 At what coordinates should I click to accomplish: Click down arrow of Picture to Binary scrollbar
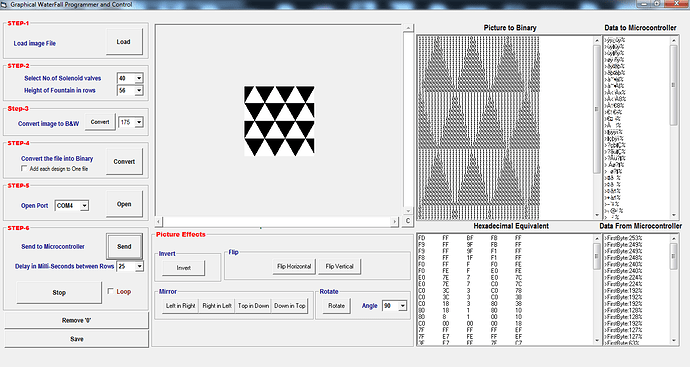(597, 215)
